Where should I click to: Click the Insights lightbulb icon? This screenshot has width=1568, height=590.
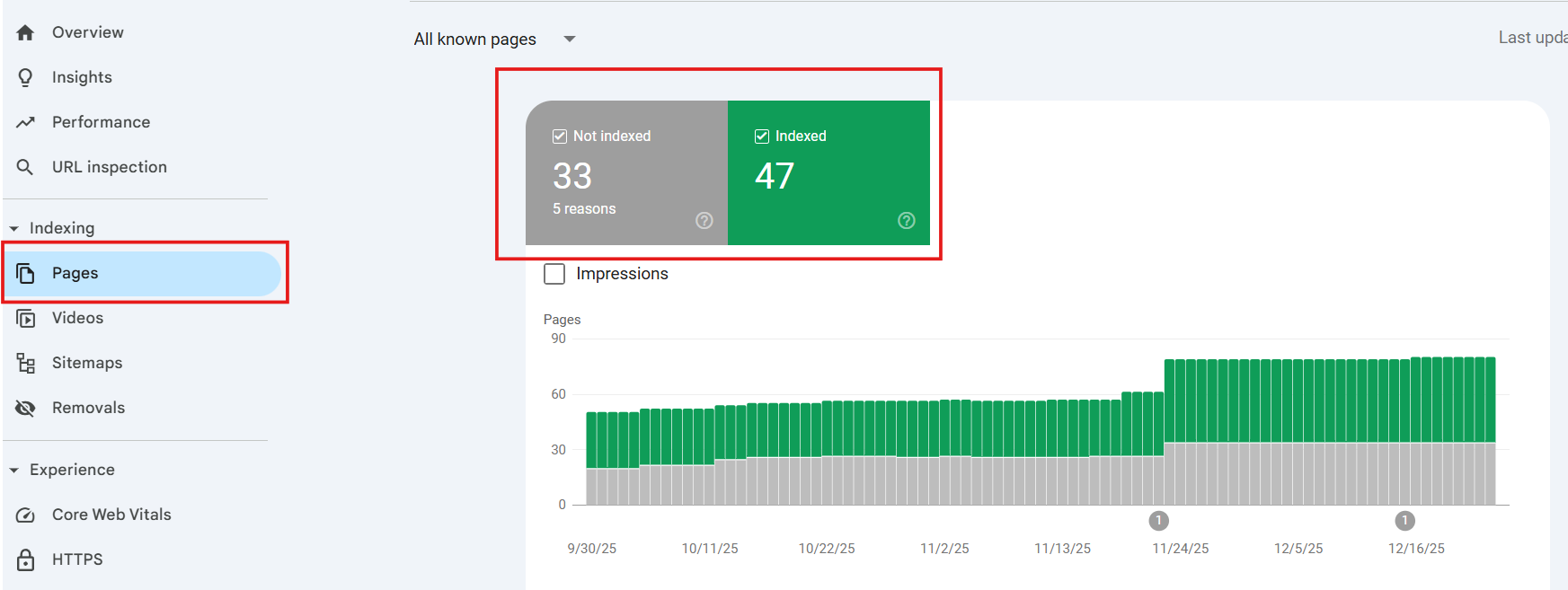click(25, 77)
